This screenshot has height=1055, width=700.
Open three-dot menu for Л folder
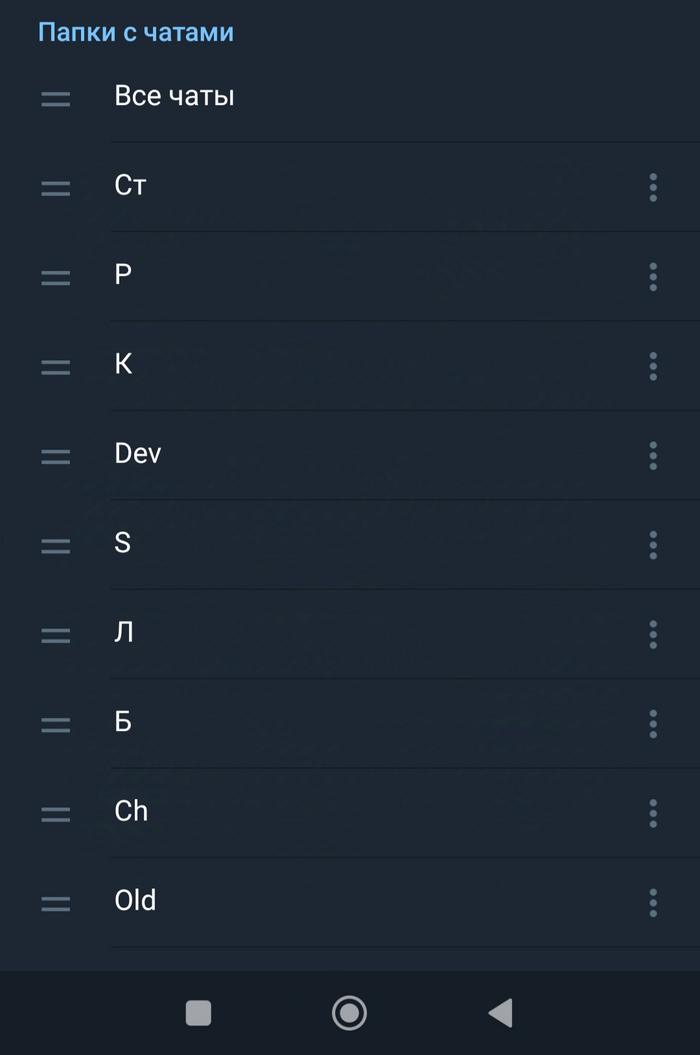[653, 634]
